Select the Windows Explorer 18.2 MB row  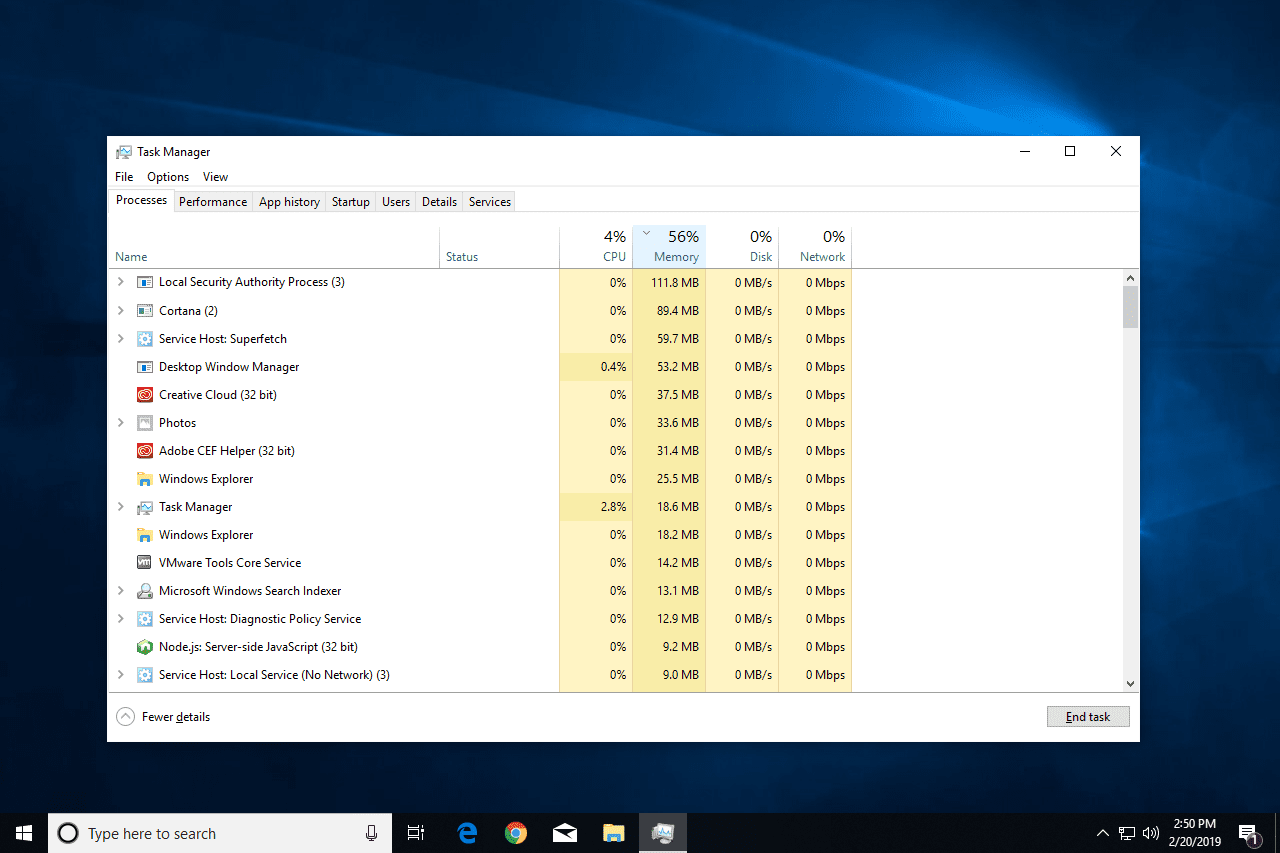coord(480,534)
